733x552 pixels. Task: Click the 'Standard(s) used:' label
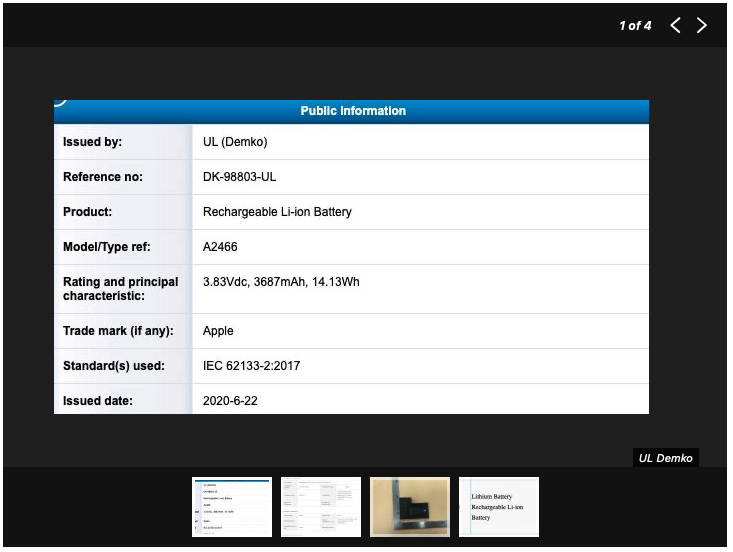coord(114,366)
